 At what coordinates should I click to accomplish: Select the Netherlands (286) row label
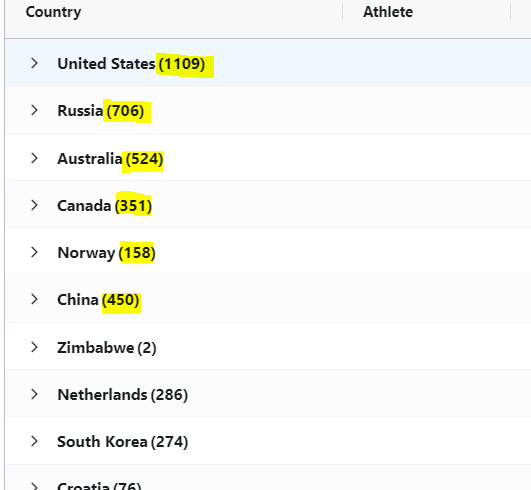point(123,395)
